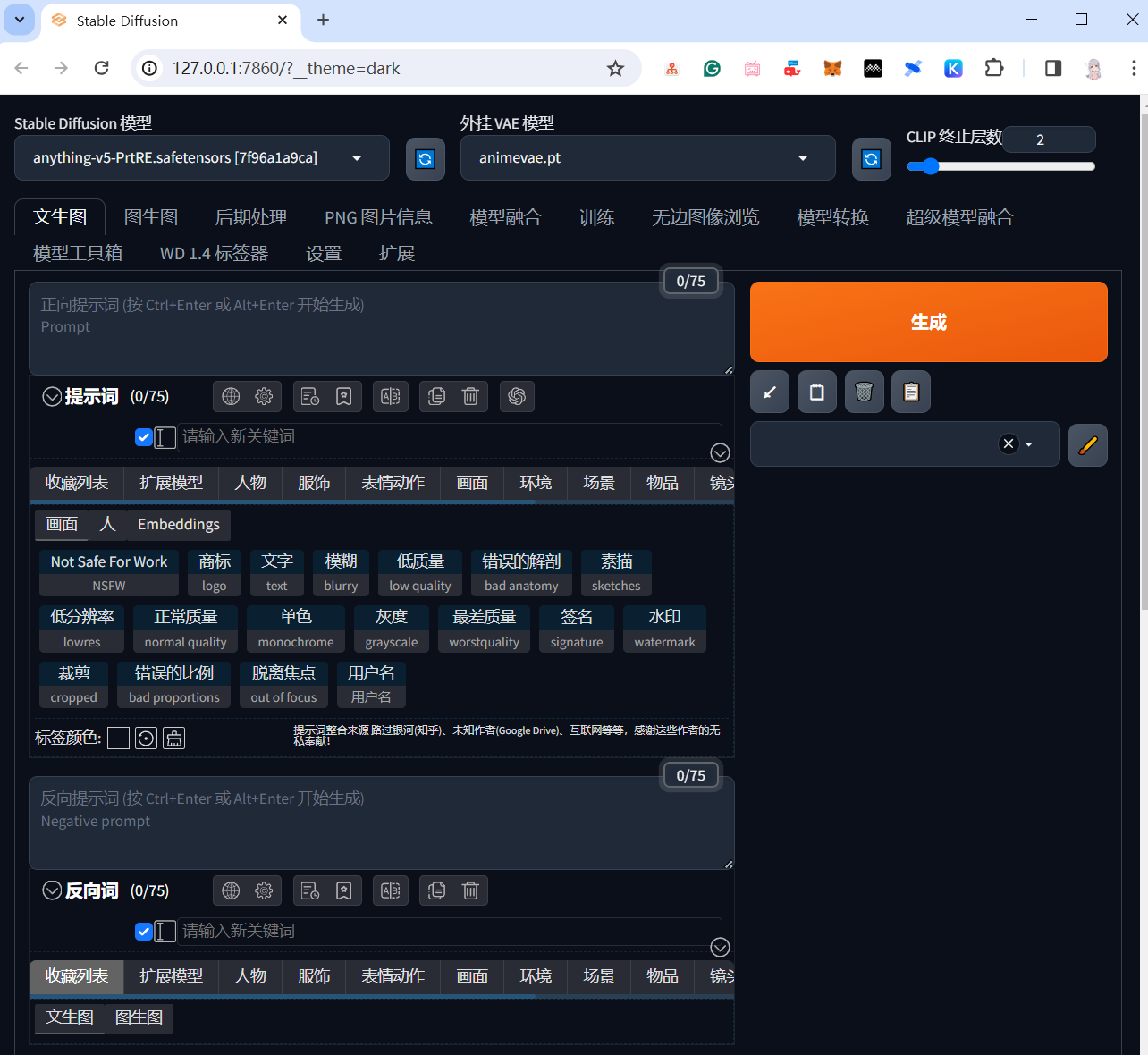Click the trash icon in the 反向词 toolbar
Image resolution: width=1148 pixels, height=1055 pixels.
tap(470, 890)
